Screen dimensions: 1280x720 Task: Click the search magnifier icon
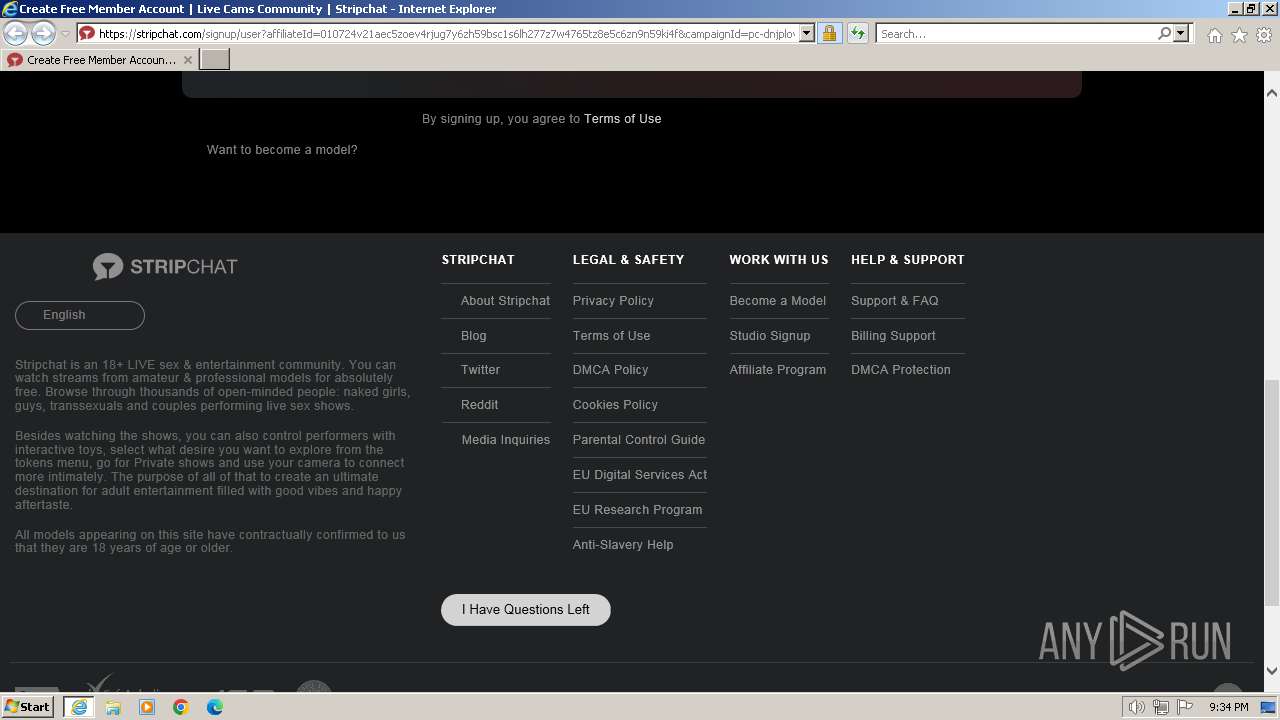tap(1164, 33)
